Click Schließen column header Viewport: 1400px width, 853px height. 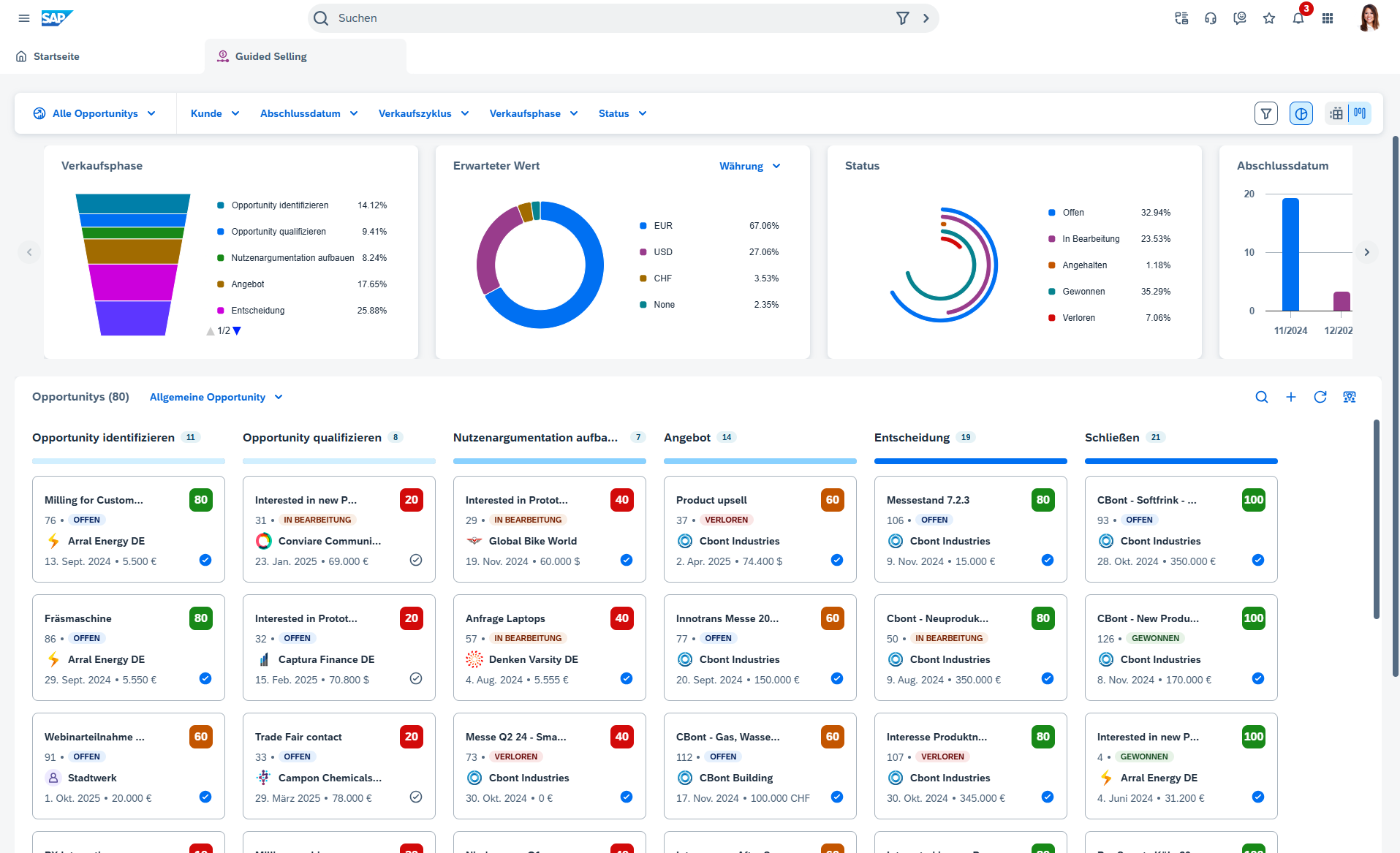tap(1112, 437)
